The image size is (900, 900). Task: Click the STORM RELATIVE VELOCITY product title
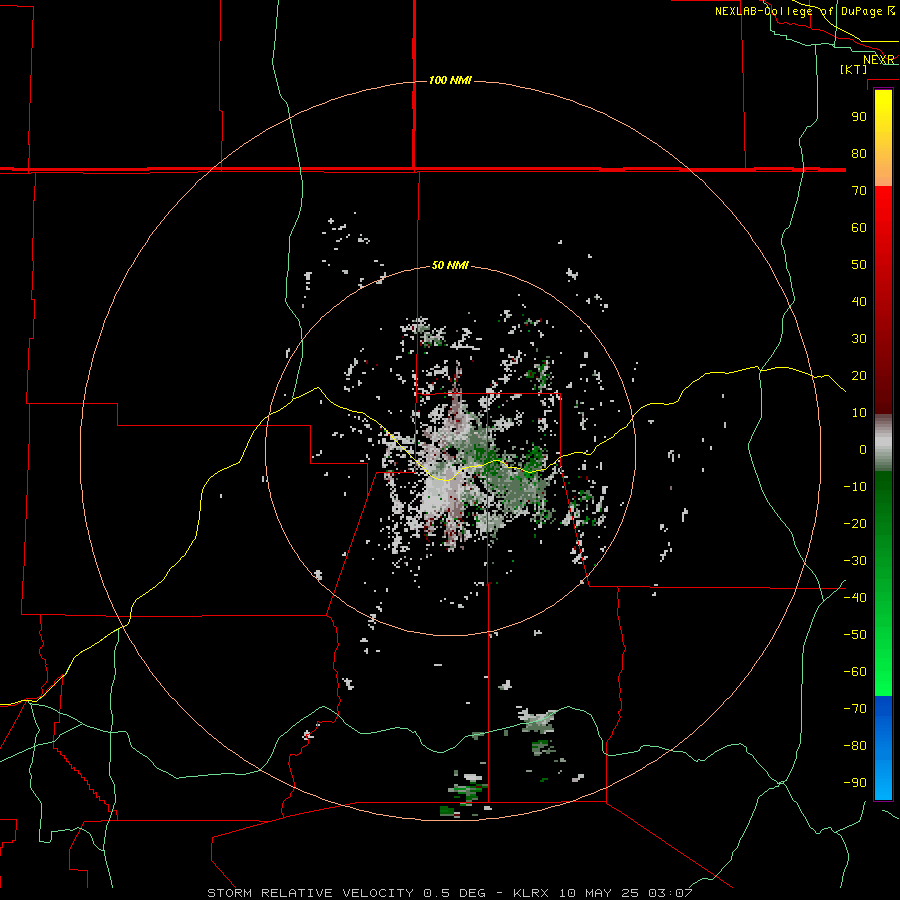(x=310, y=893)
